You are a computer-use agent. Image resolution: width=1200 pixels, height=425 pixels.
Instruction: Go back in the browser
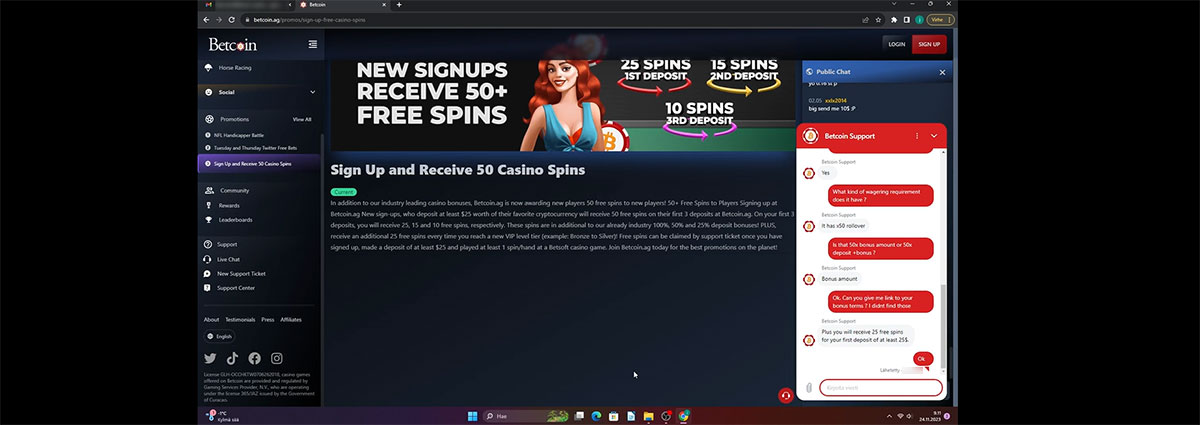[207, 19]
